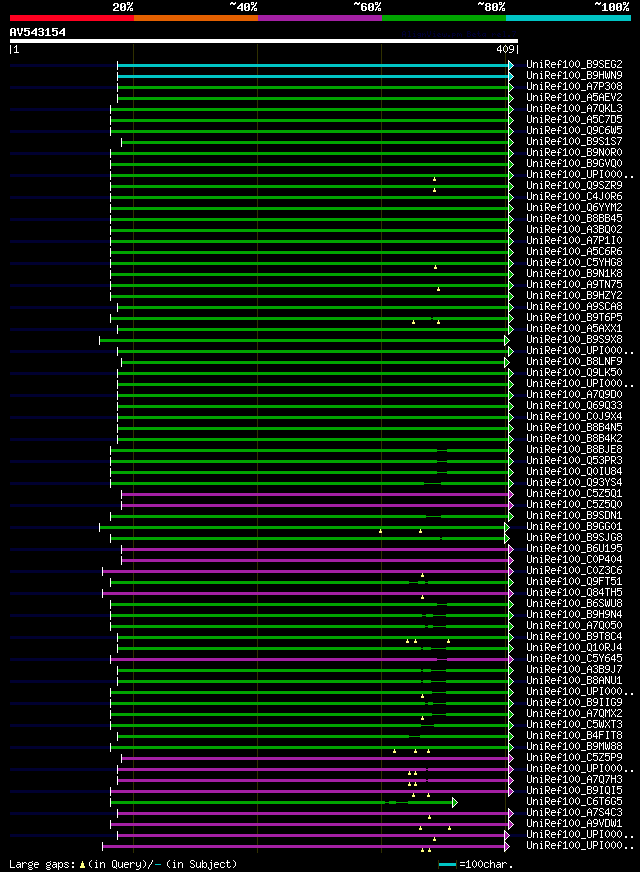This screenshot has height=872, width=640.
Task: Click the purple alignment bar of UniRef100_C5Z5Q0
Action: click(x=315, y=506)
